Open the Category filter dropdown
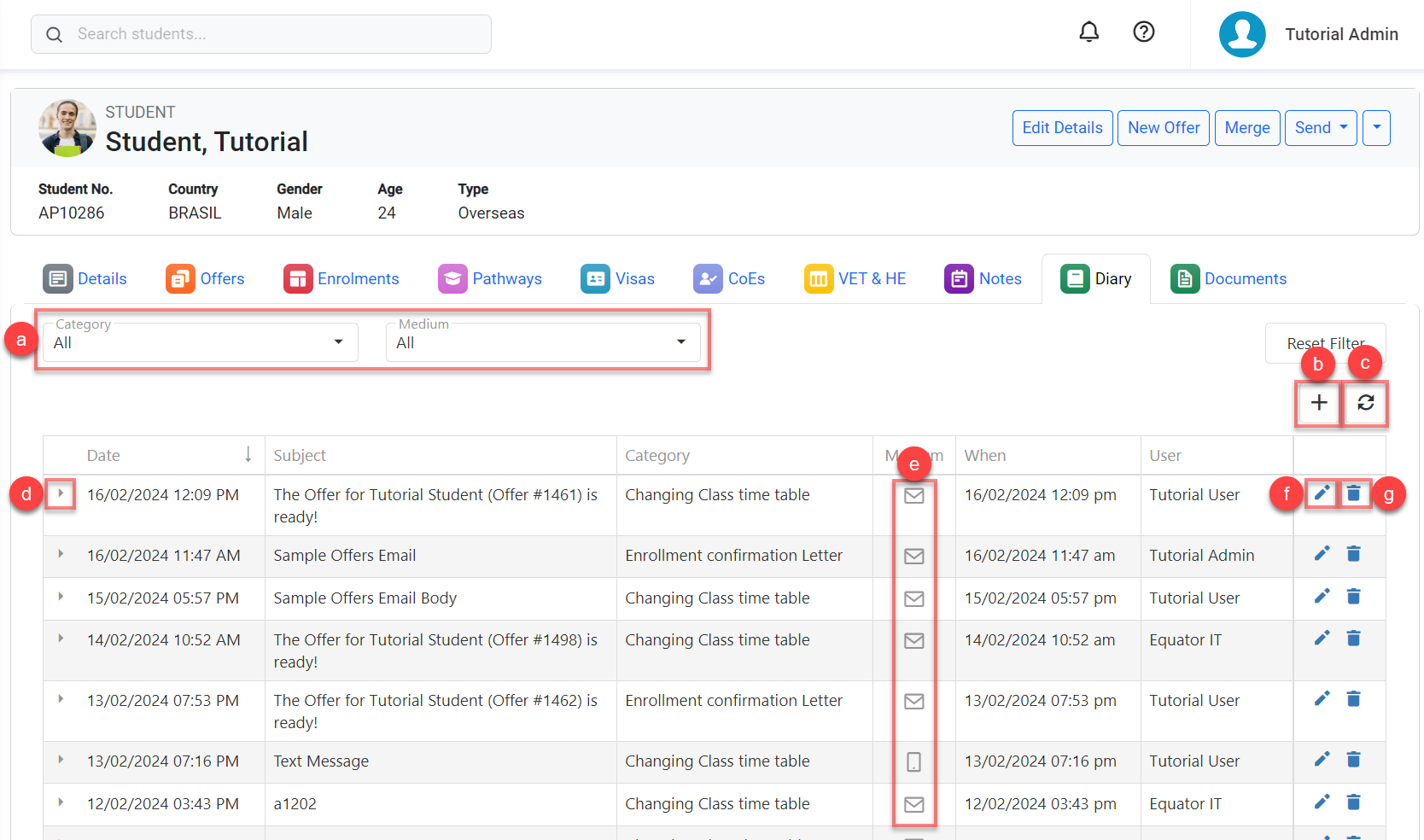Viewport: 1424px width, 840px height. coord(200,342)
